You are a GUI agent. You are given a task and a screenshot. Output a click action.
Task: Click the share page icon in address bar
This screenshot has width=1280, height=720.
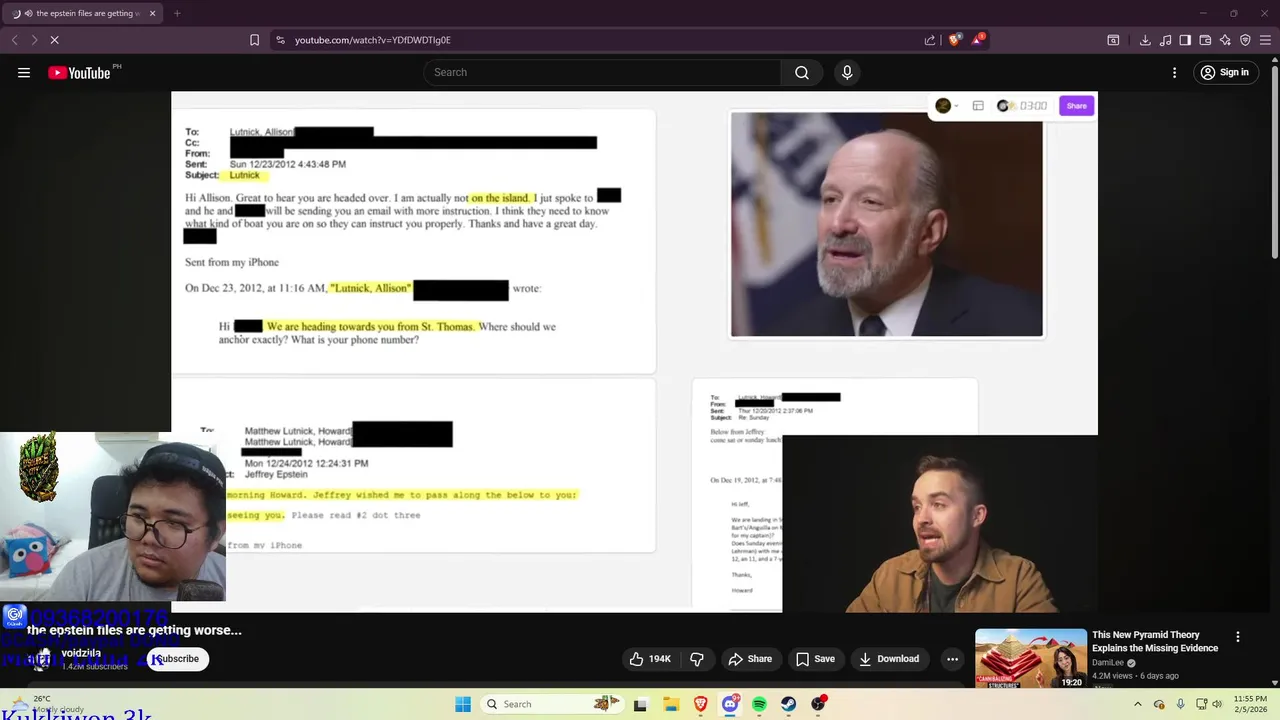pyautogui.click(x=930, y=40)
